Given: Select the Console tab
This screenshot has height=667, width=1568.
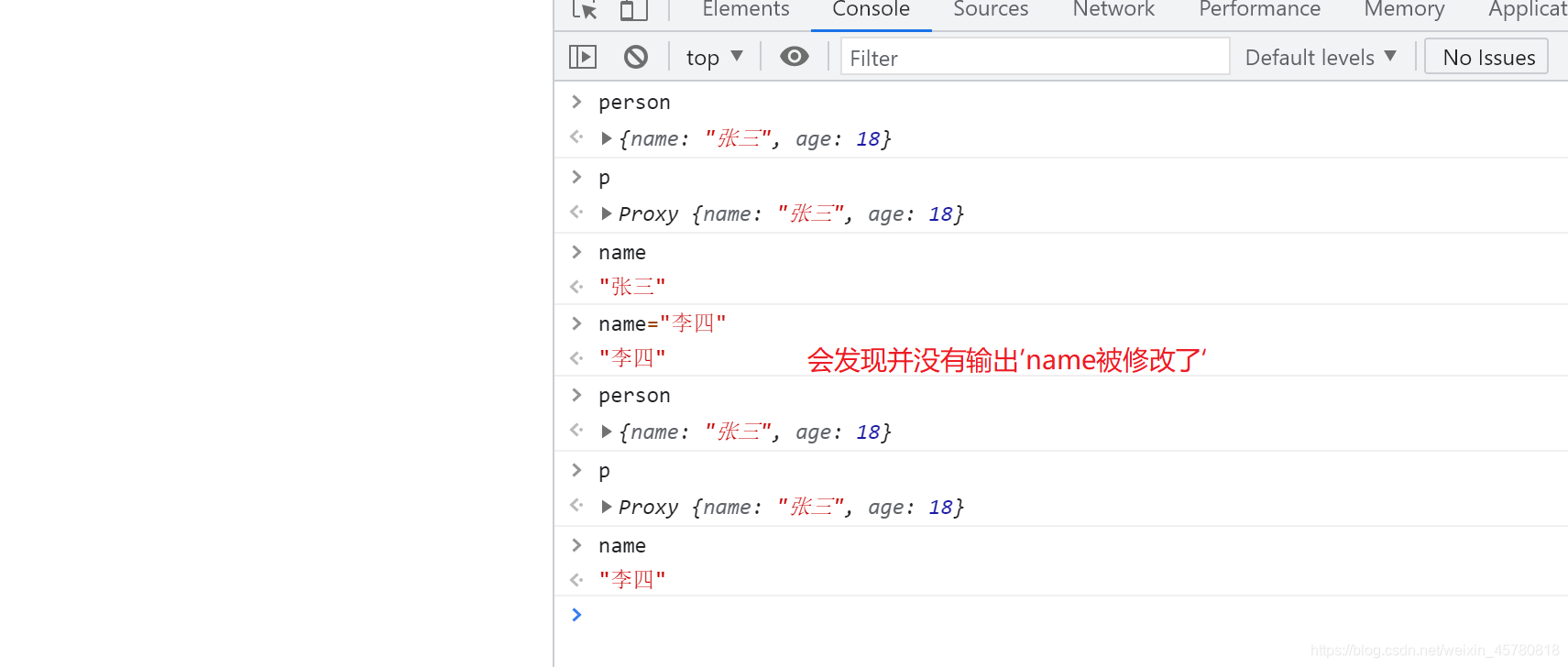Looking at the screenshot, I should [871, 10].
